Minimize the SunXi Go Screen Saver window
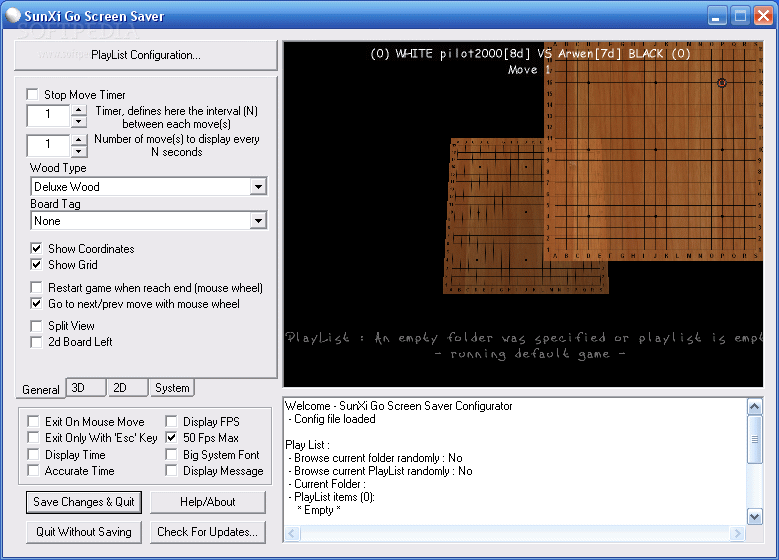Image resolution: width=779 pixels, height=560 pixels. pyautogui.click(x=715, y=16)
